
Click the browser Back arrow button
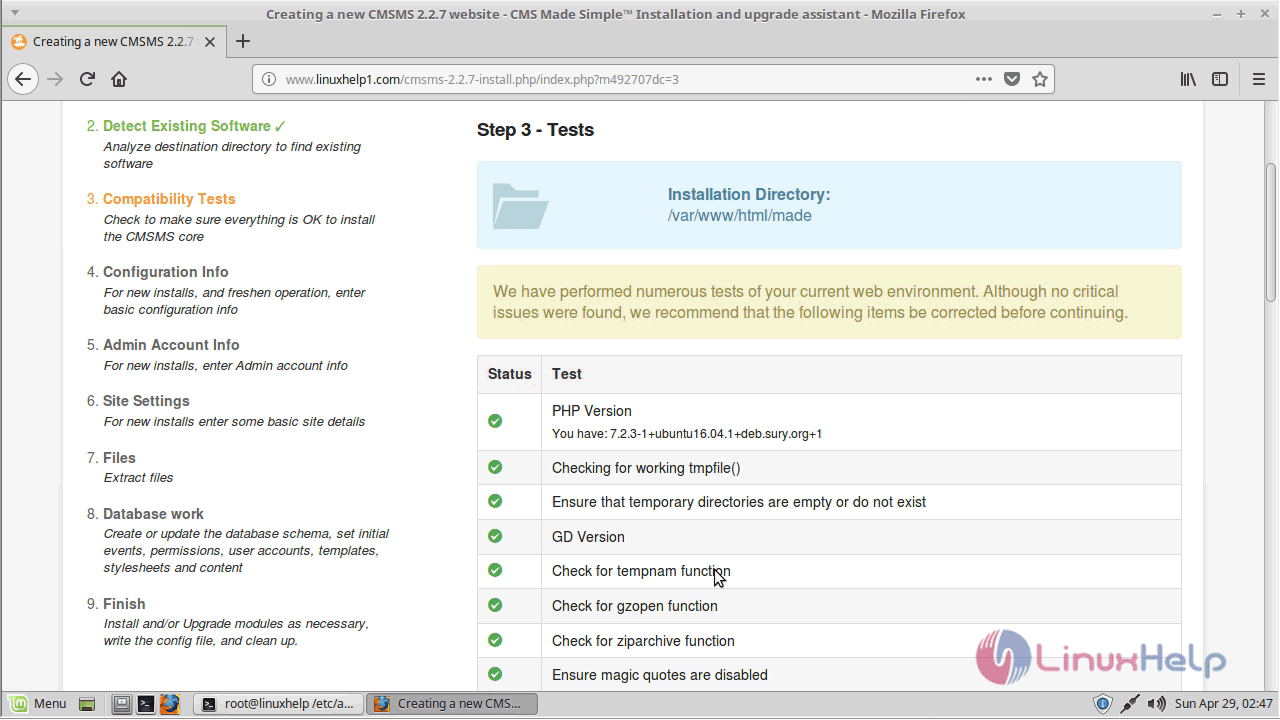point(23,79)
